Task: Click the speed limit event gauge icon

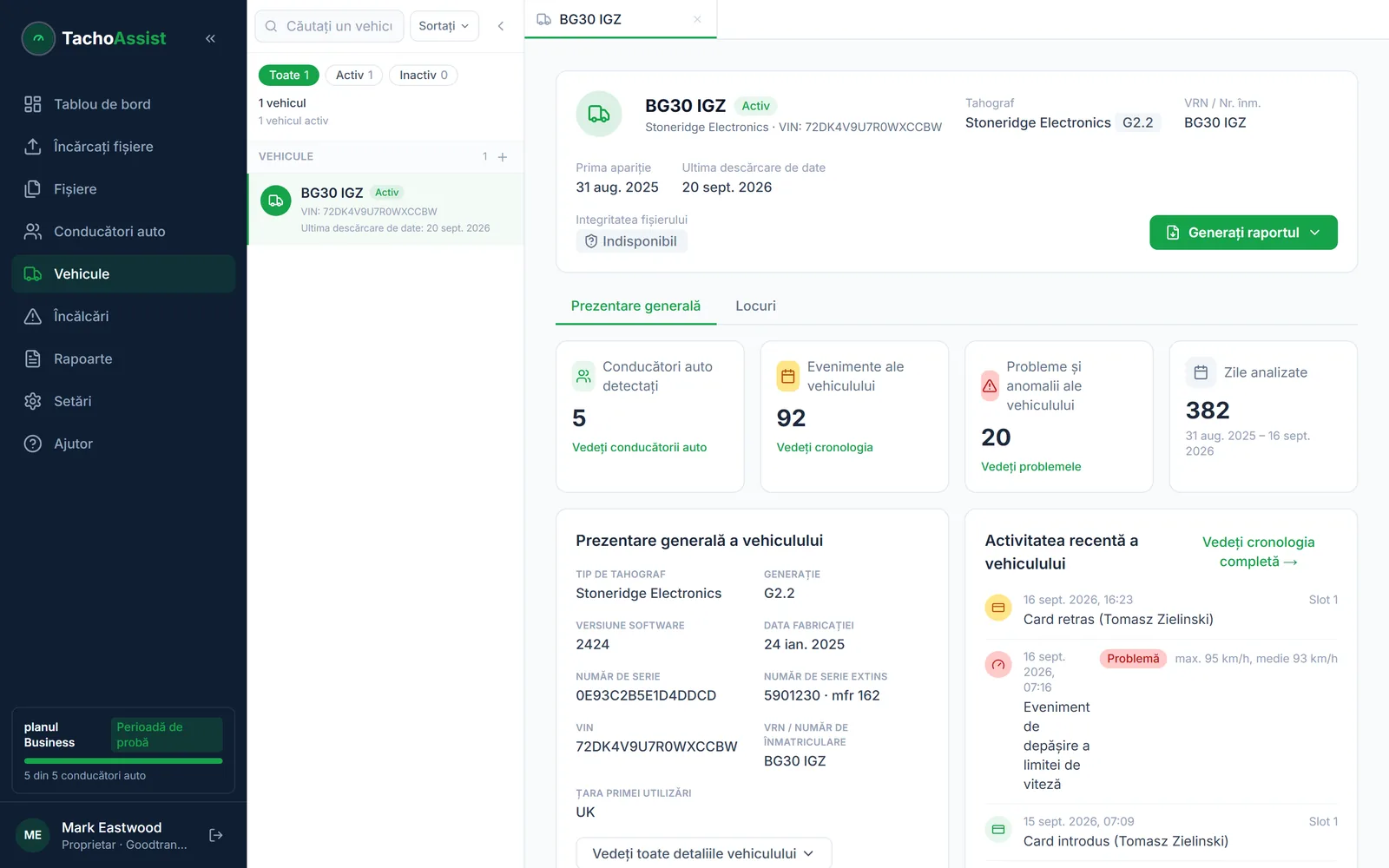Action: click(x=998, y=665)
